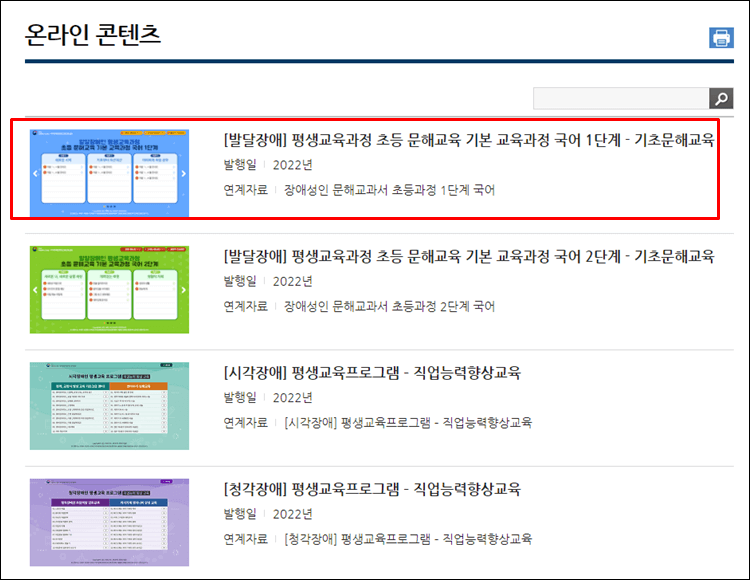The width and height of the screenshot is (750, 580).
Task: Click 2022년 date in 시각장애 entry
Action: 292,398
